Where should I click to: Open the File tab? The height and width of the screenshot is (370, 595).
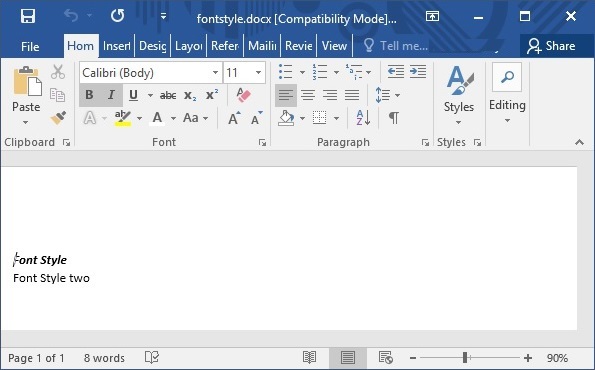pos(30,46)
